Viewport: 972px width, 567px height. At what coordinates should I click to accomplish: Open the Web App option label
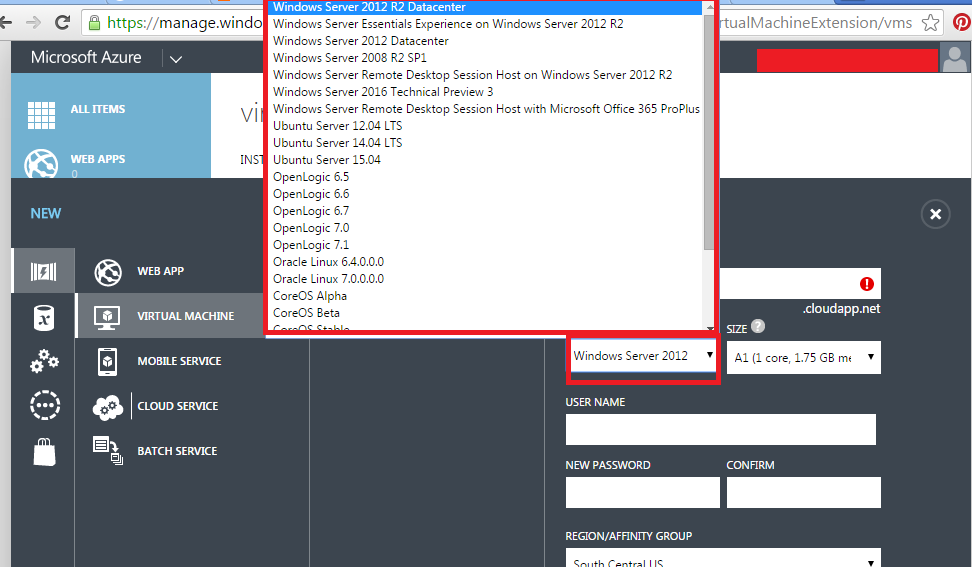pos(161,271)
